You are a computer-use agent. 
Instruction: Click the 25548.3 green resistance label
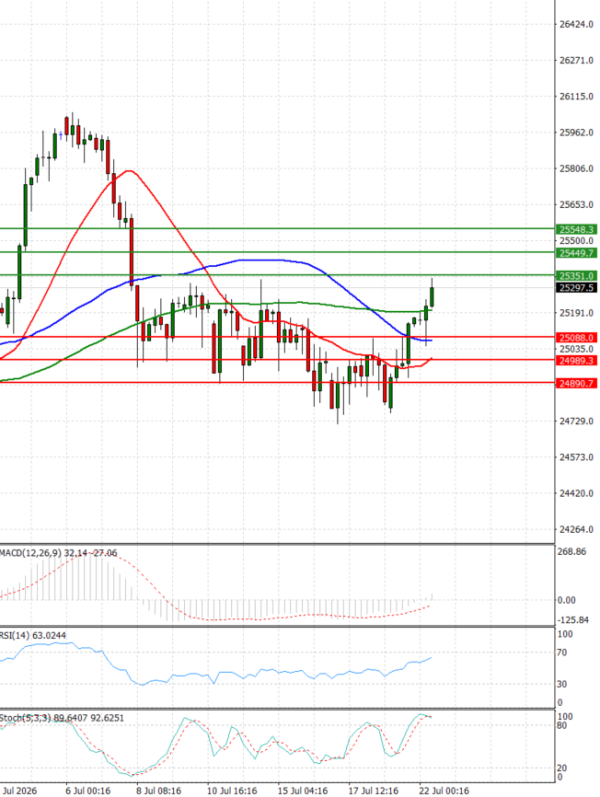click(x=576, y=229)
